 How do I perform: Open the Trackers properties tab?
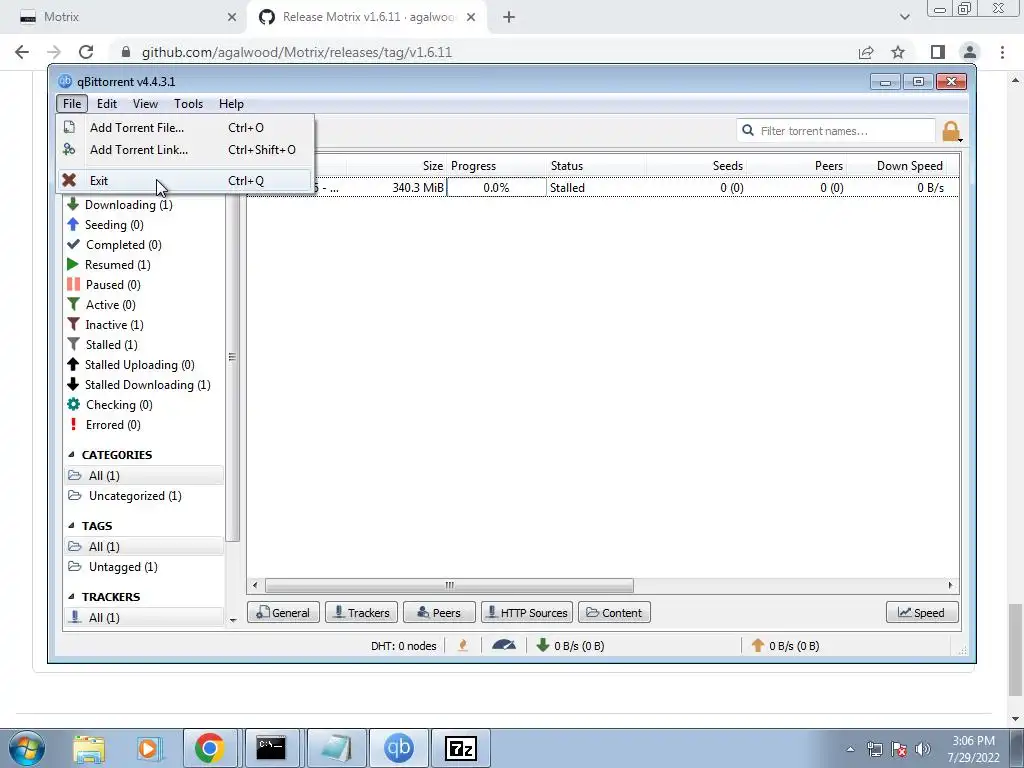click(x=361, y=613)
